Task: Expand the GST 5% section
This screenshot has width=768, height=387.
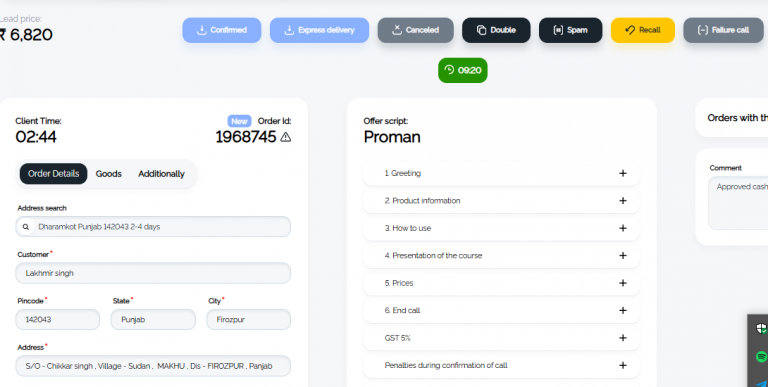Action: coord(502,338)
